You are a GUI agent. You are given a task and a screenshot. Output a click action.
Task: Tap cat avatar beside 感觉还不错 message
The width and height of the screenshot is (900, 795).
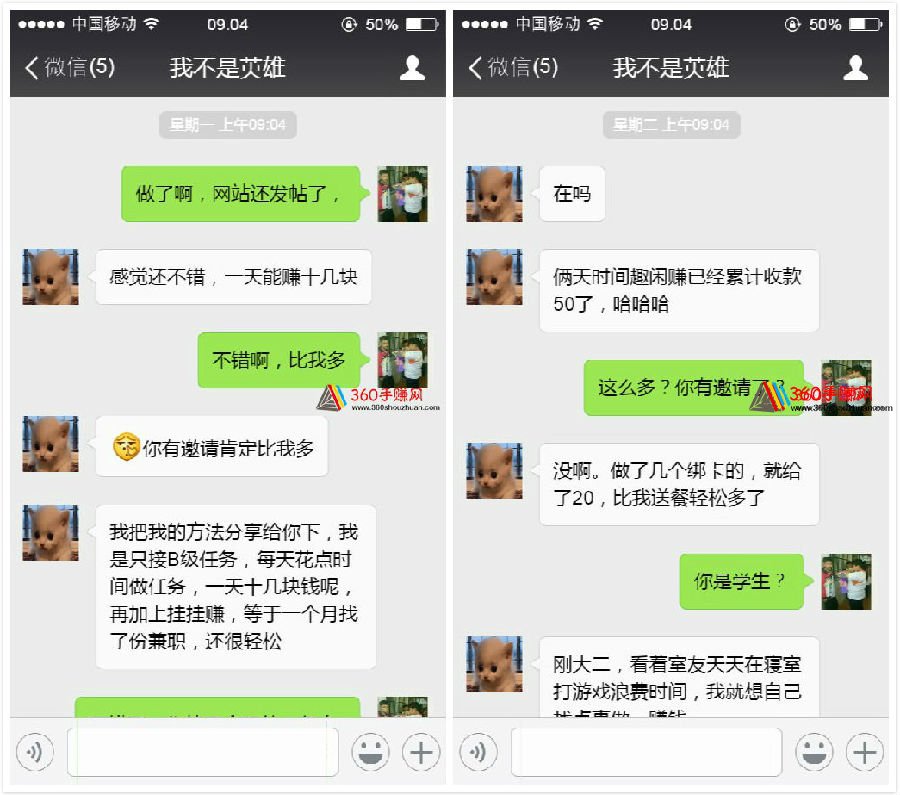51,277
